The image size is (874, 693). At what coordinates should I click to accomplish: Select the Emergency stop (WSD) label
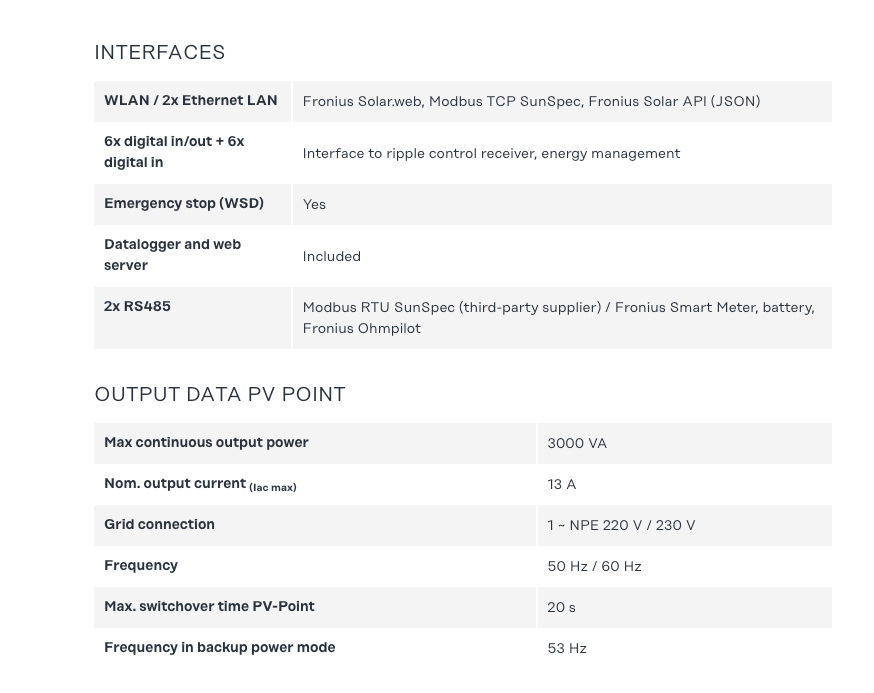point(184,203)
